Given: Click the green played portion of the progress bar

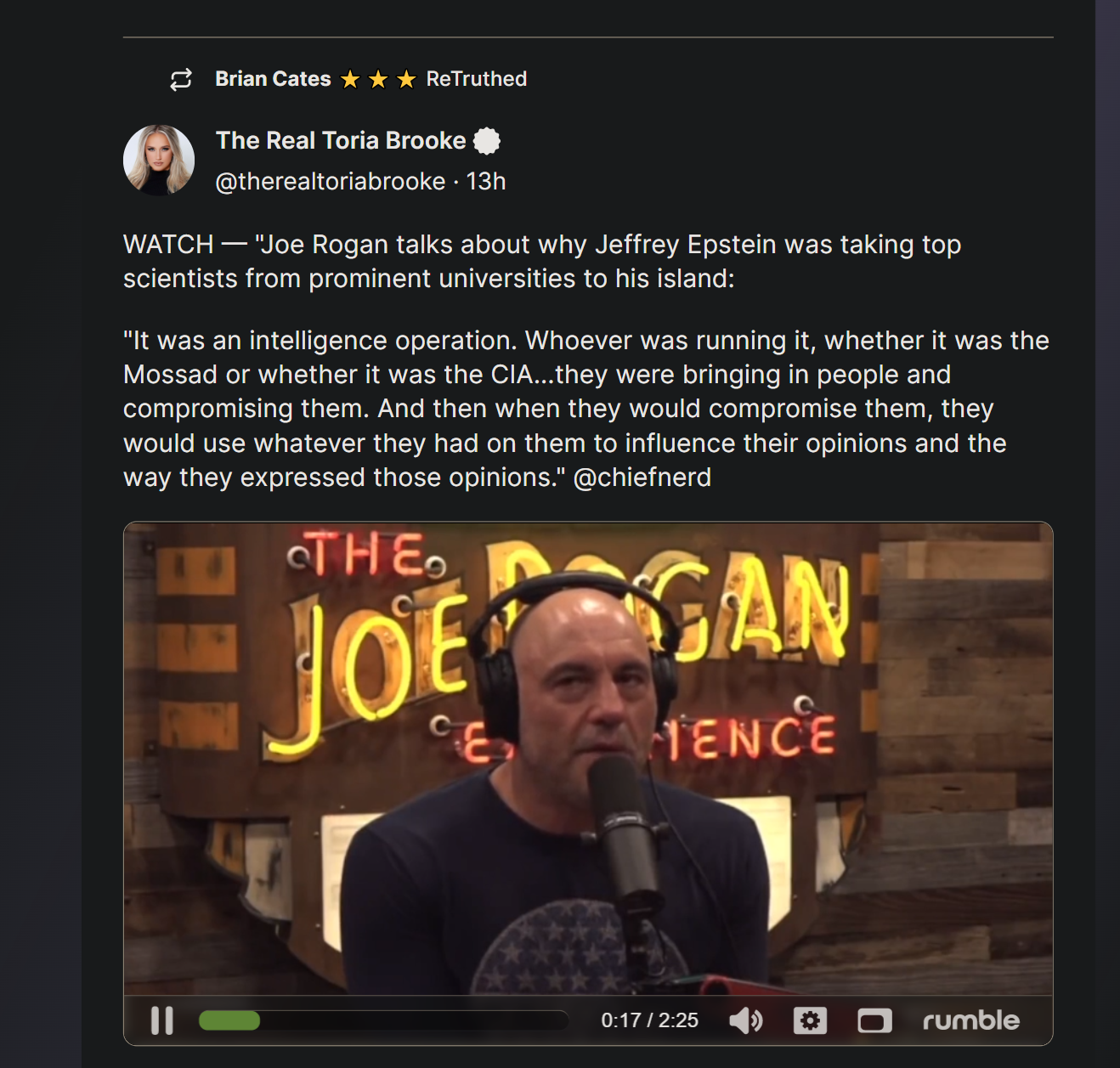Looking at the screenshot, I should tap(229, 1020).
